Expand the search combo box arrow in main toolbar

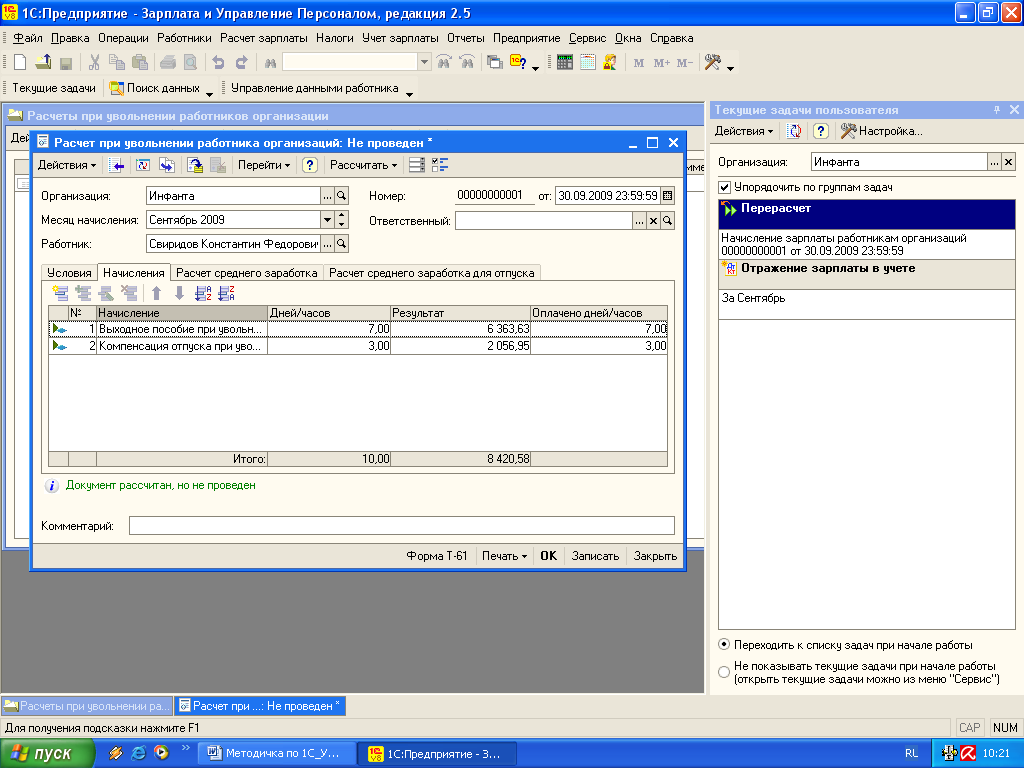click(x=424, y=62)
